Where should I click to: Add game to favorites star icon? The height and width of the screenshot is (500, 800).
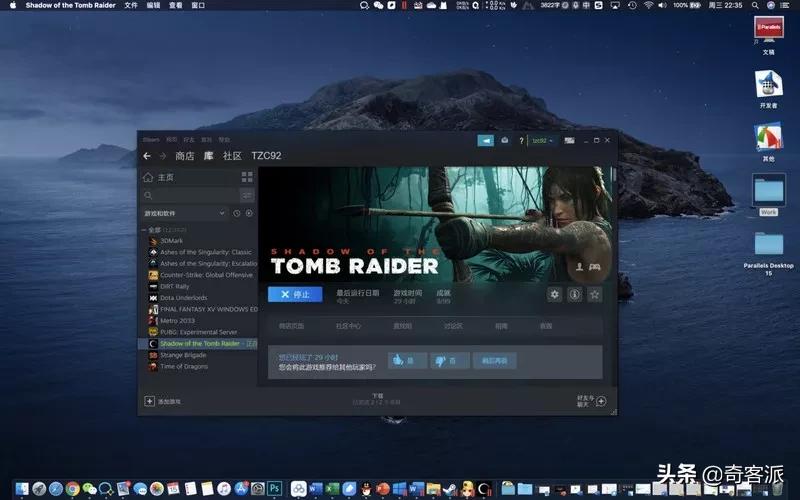click(594, 294)
